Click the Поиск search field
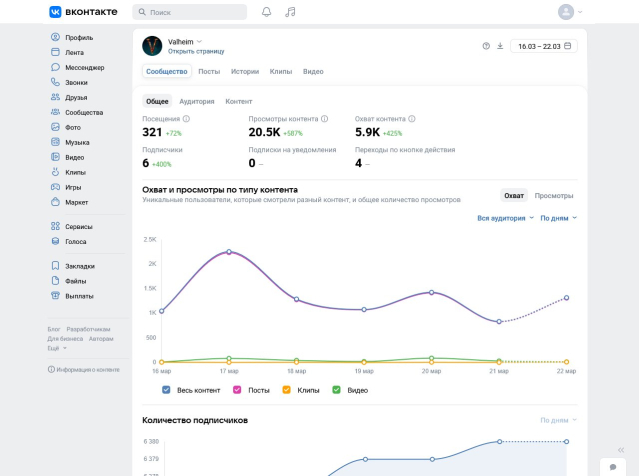The height and width of the screenshot is (476, 639). coord(190,12)
